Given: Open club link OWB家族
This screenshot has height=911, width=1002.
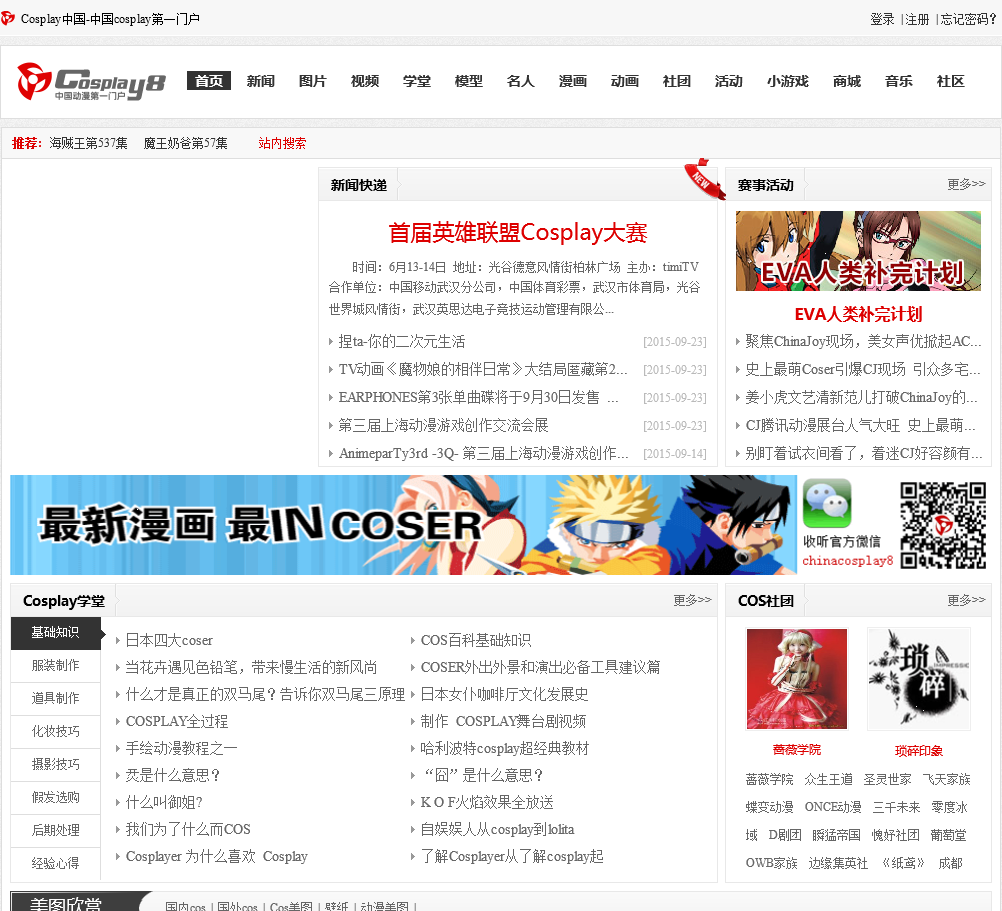Looking at the screenshot, I should tap(771, 864).
